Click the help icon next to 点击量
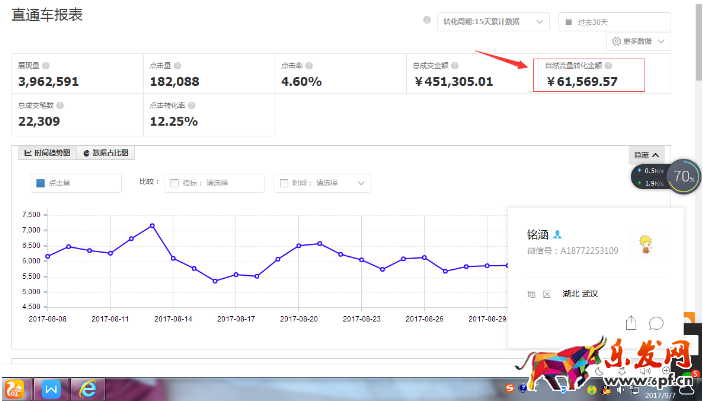Viewport: 703px width, 401px height. click(x=179, y=65)
